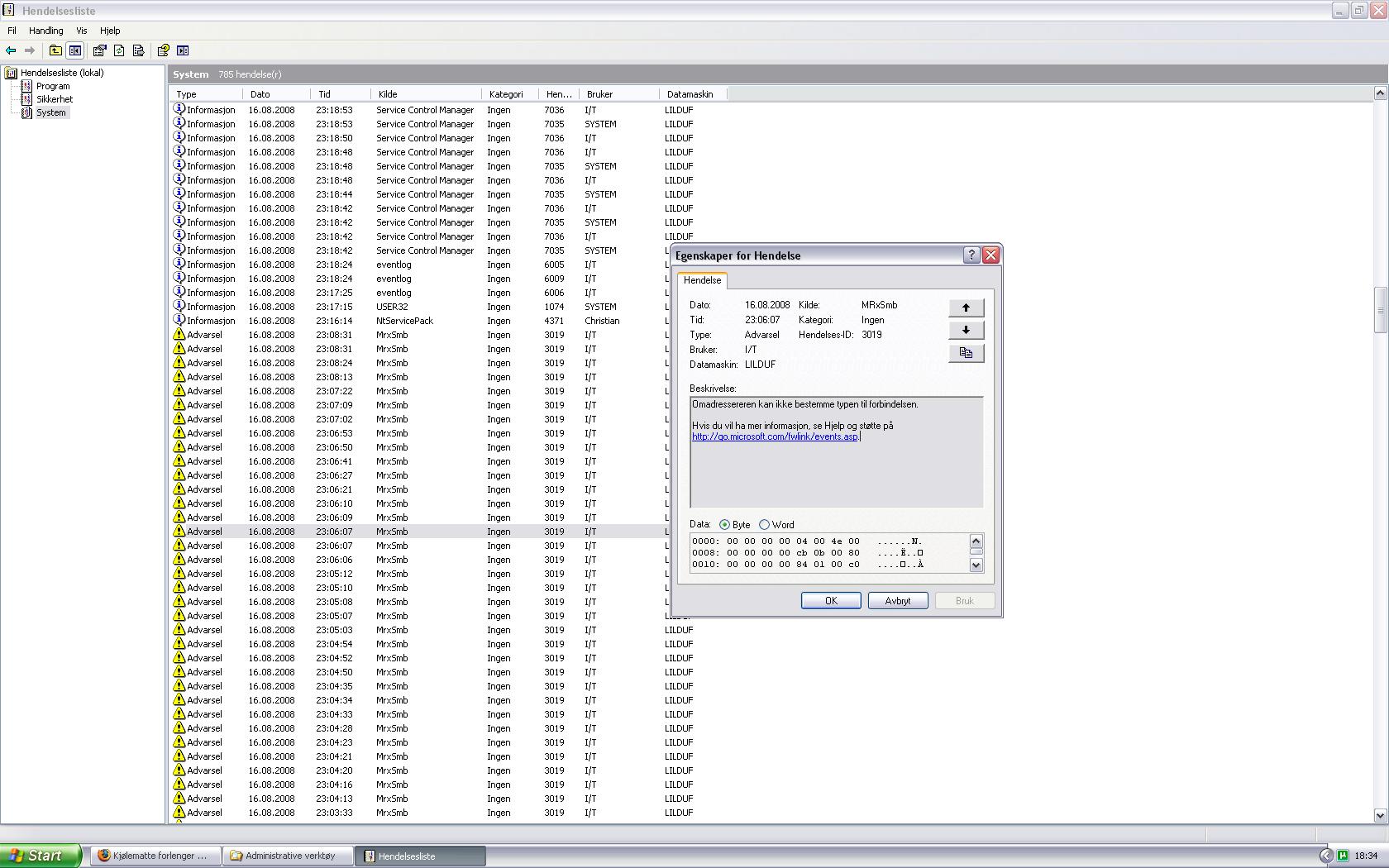Click the Up one level folder icon
The width and height of the screenshot is (1389, 868).
click(x=55, y=50)
